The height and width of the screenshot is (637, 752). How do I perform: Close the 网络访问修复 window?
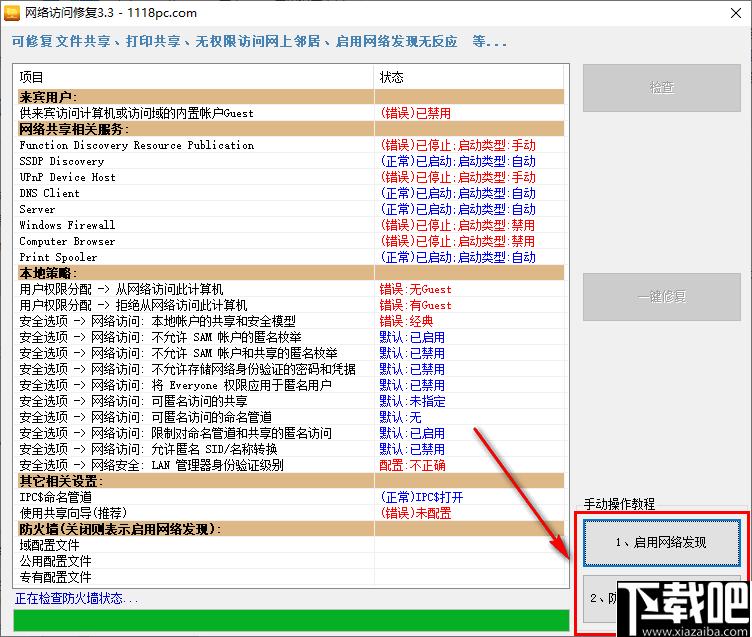pos(736,13)
